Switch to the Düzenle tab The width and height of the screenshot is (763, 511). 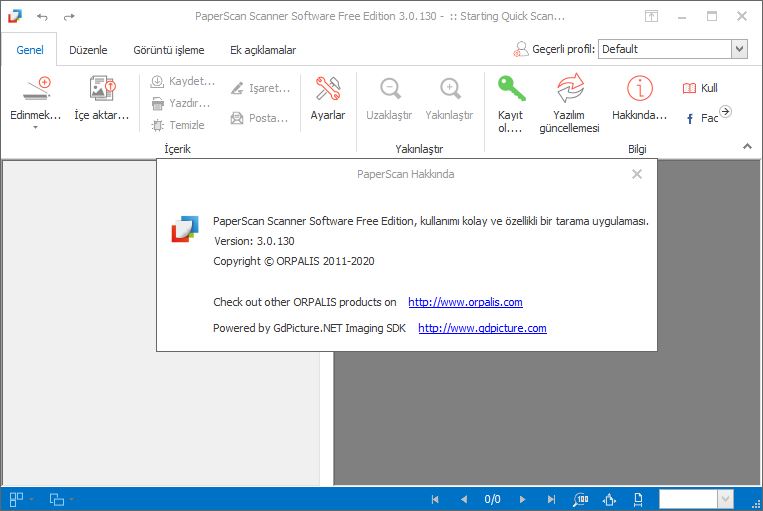coord(88,50)
